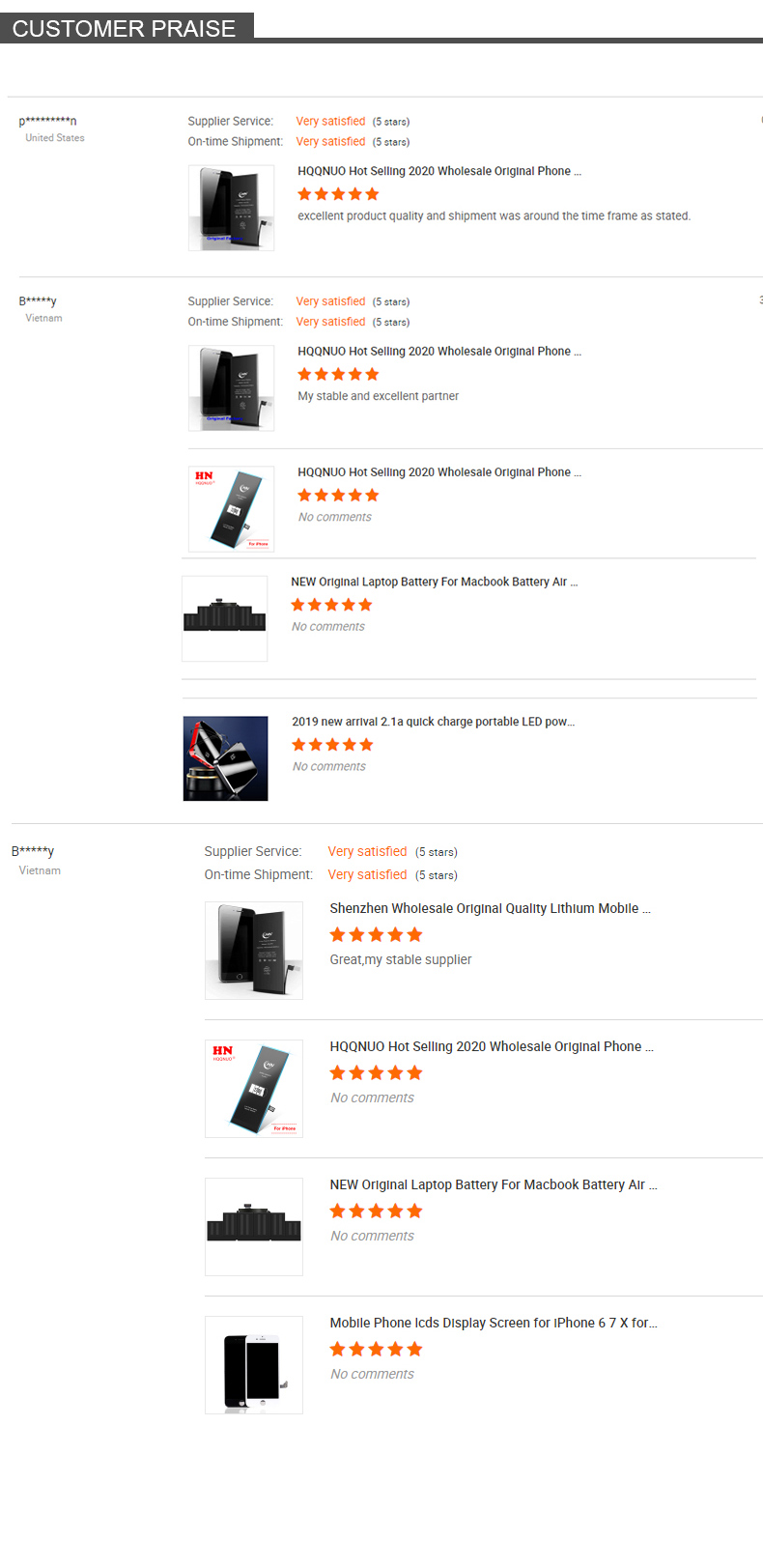Click star rating under Mobile Phone lcds Display
Image resolution: width=763 pixels, height=1568 pixels.
click(377, 1349)
